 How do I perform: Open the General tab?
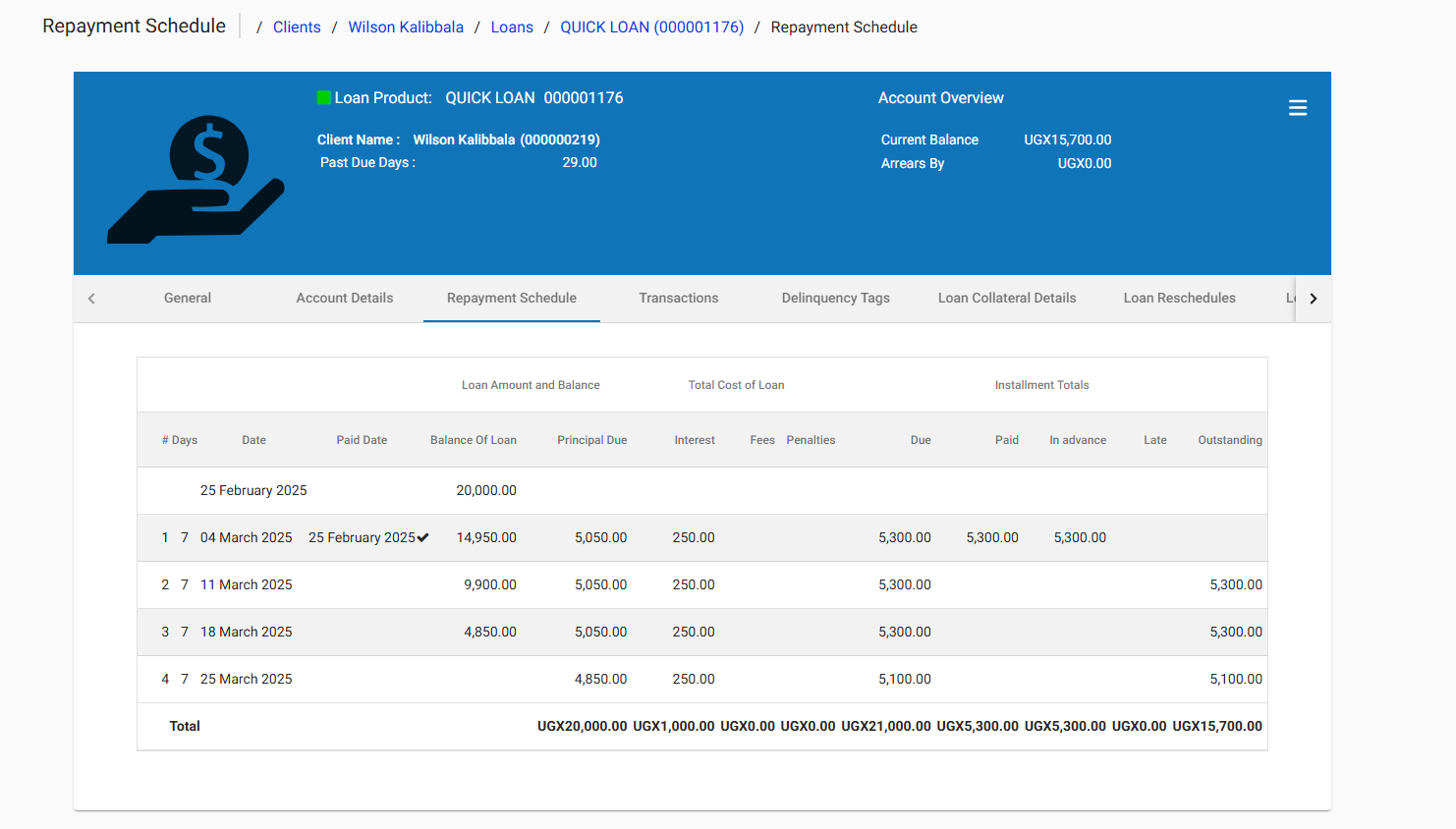tap(187, 298)
